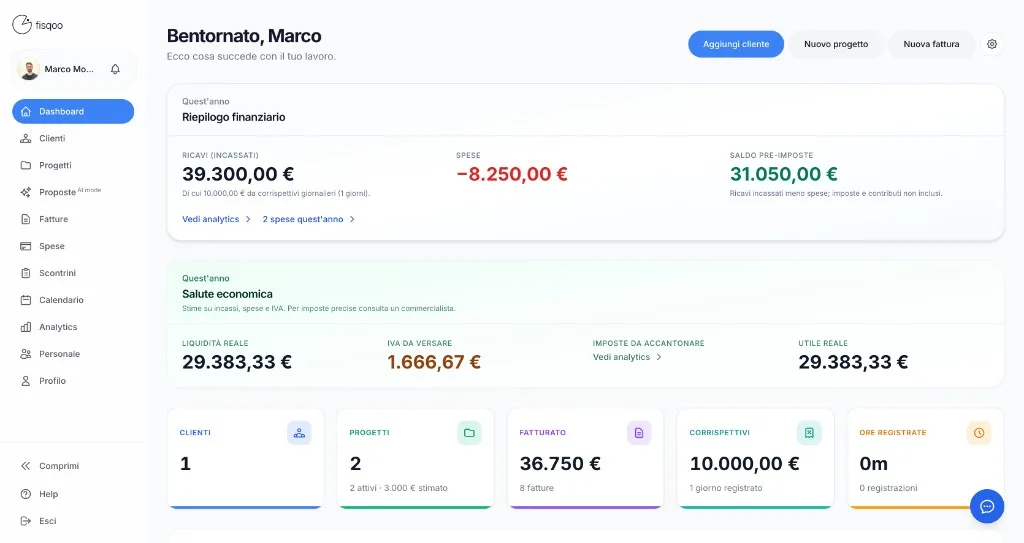Click the Fatturato card document icon
1024x543 pixels.
pyautogui.click(x=639, y=433)
